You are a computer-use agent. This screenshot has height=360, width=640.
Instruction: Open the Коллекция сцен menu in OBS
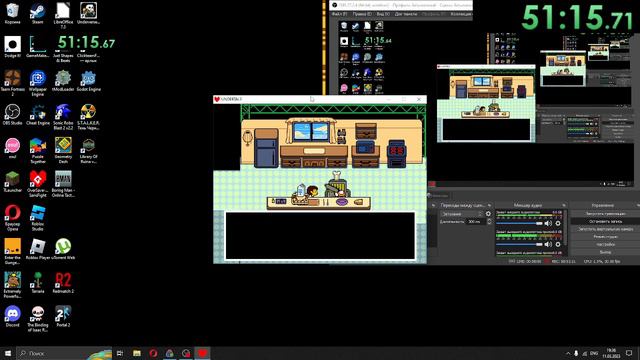click(461, 14)
